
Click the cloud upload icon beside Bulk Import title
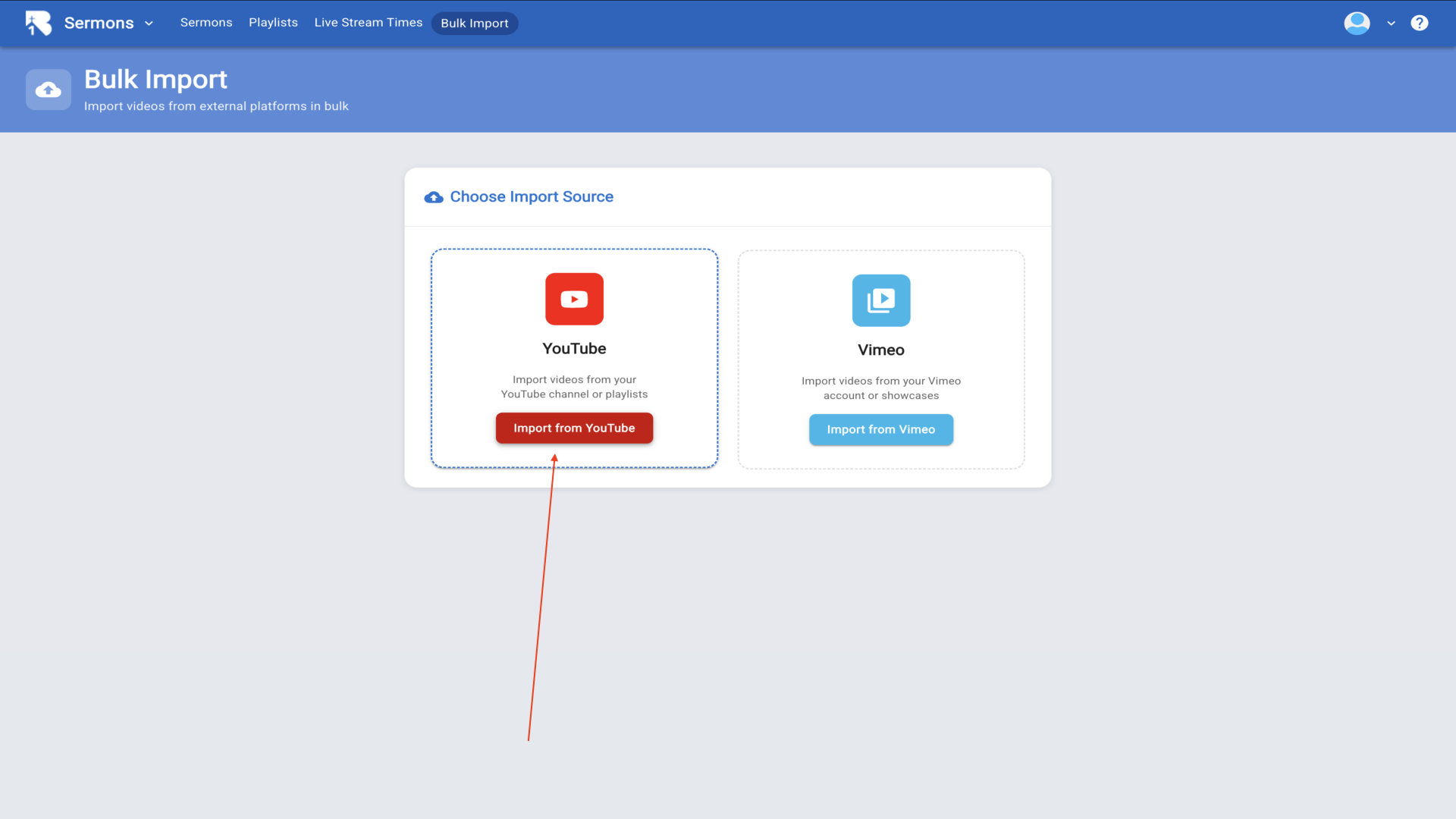pos(49,90)
